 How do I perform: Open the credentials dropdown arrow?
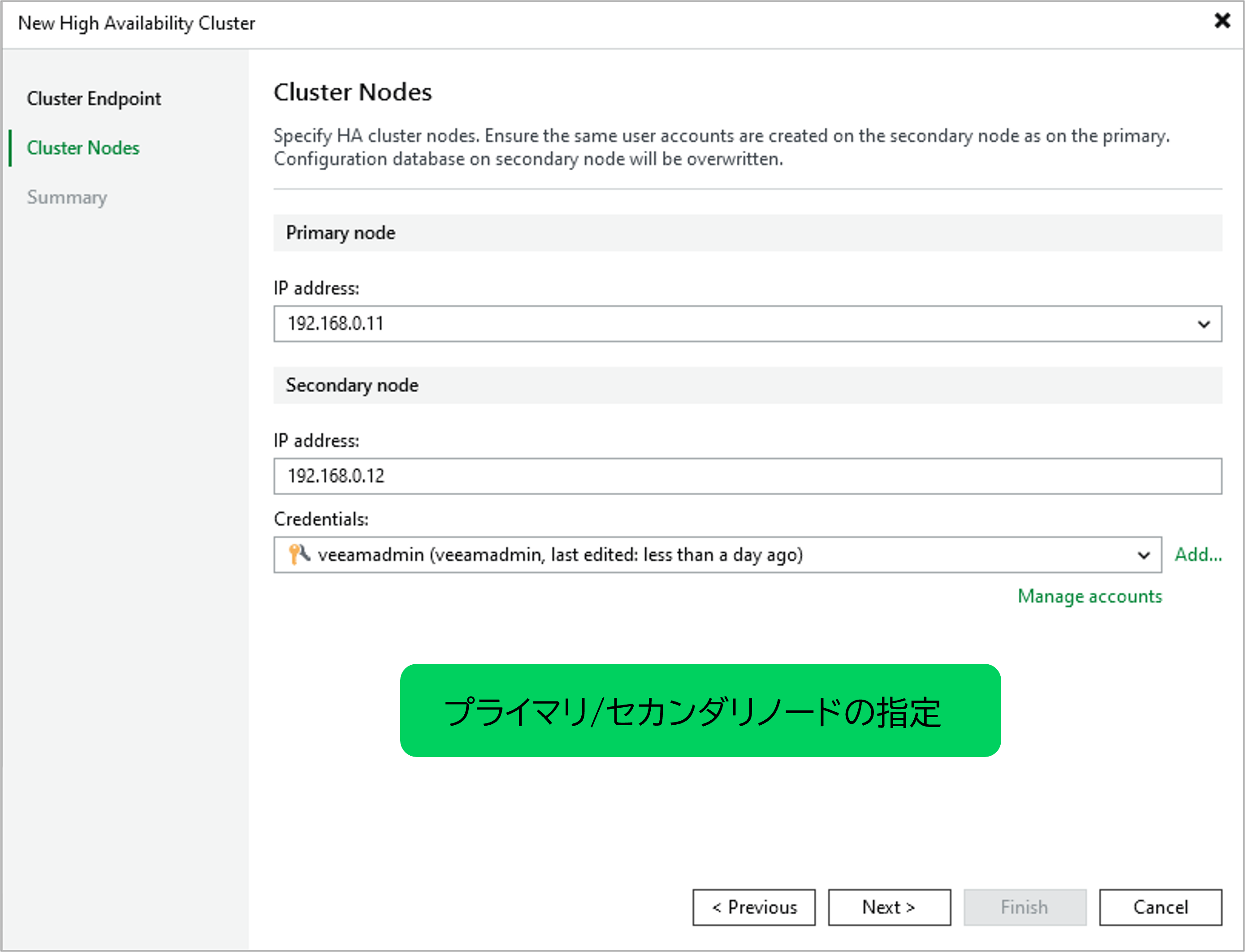(x=1144, y=555)
